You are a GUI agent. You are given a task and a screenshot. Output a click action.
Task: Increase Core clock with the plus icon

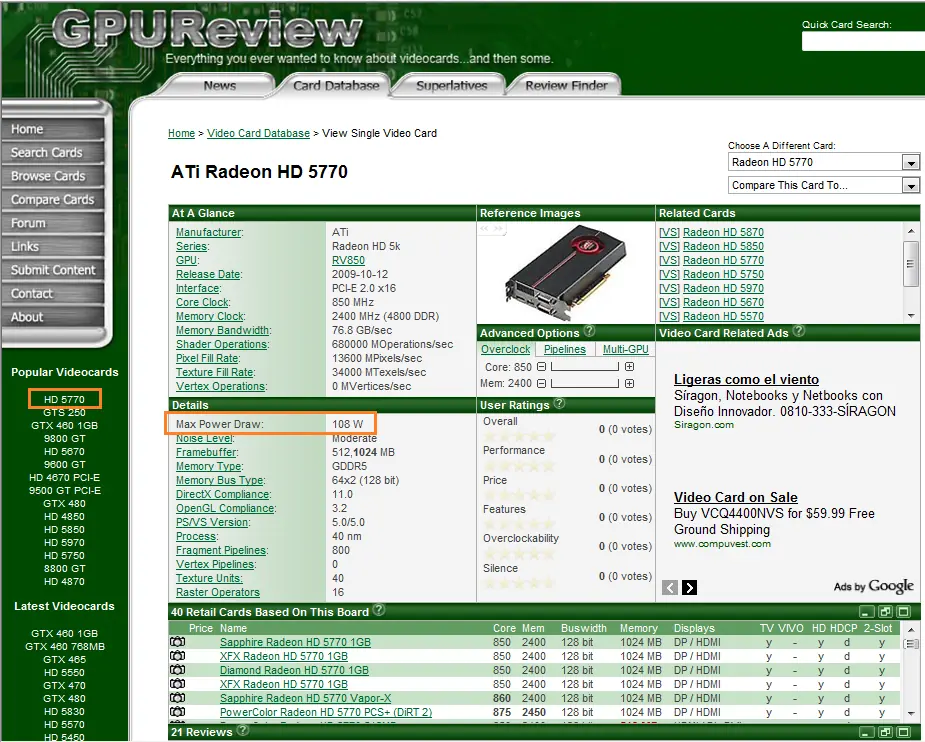629,367
